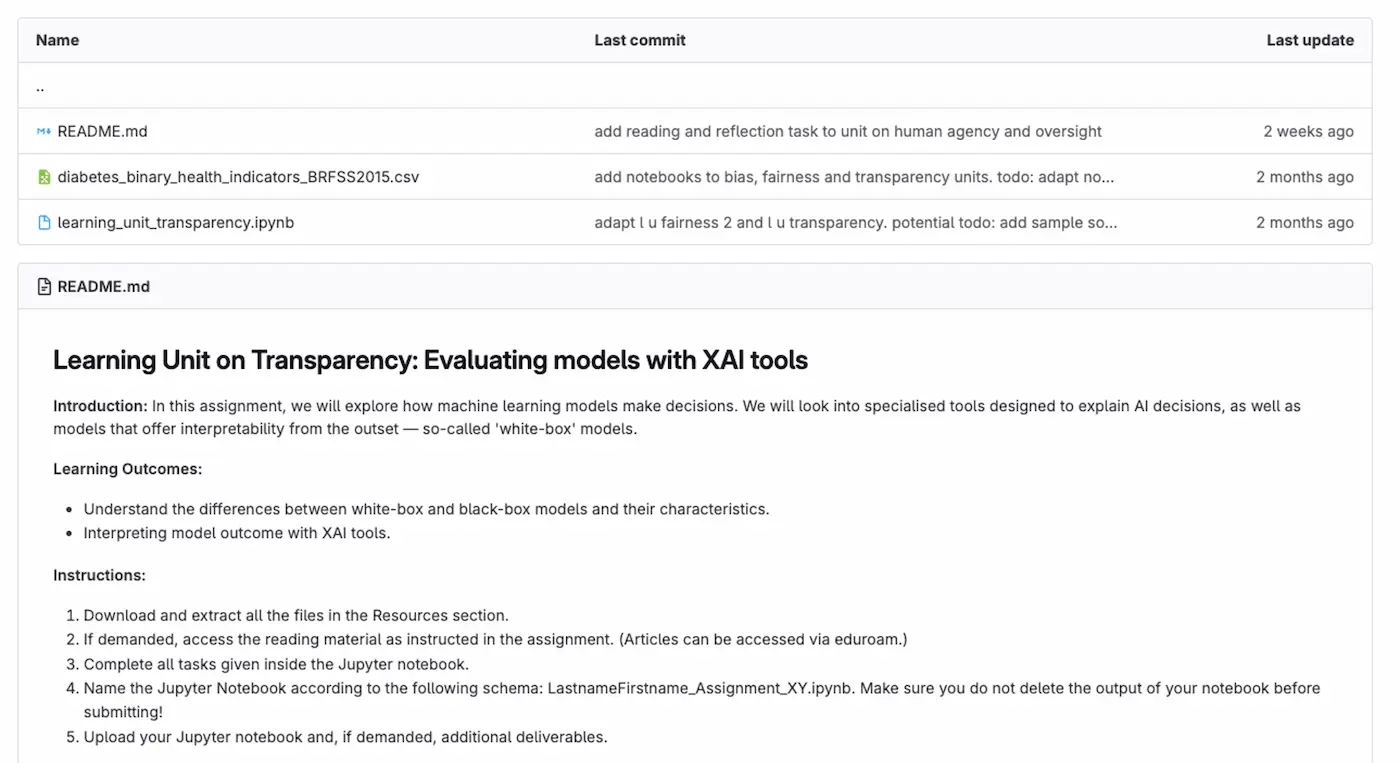Click the green CSV file icon

pyautogui.click(x=43, y=176)
